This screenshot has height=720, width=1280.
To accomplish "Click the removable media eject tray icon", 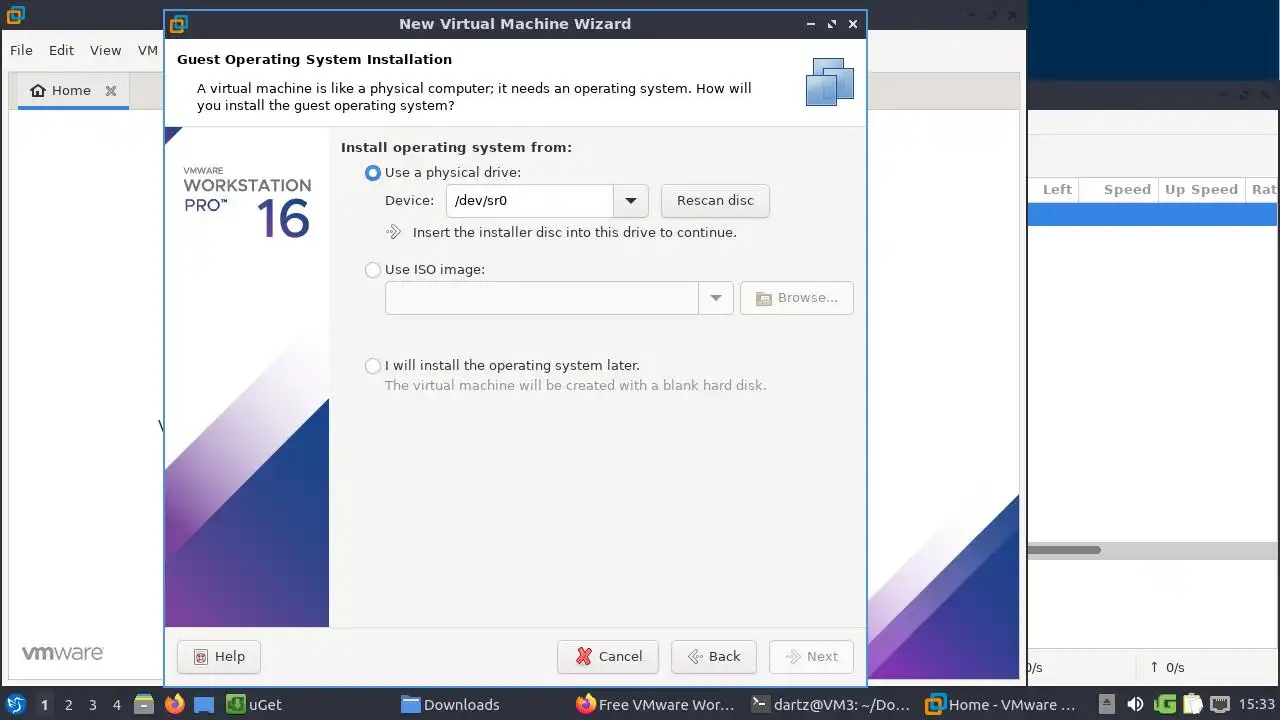I will [x=1107, y=705].
